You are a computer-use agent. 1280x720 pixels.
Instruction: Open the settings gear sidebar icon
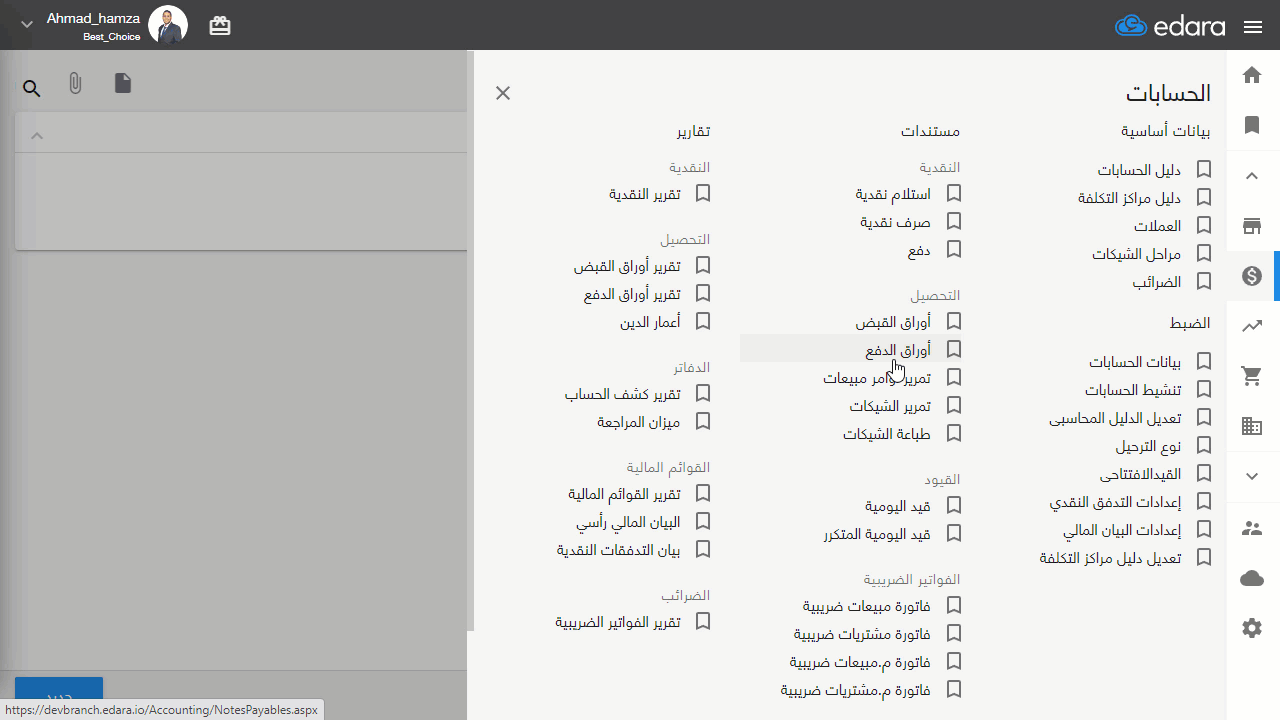(x=1252, y=628)
